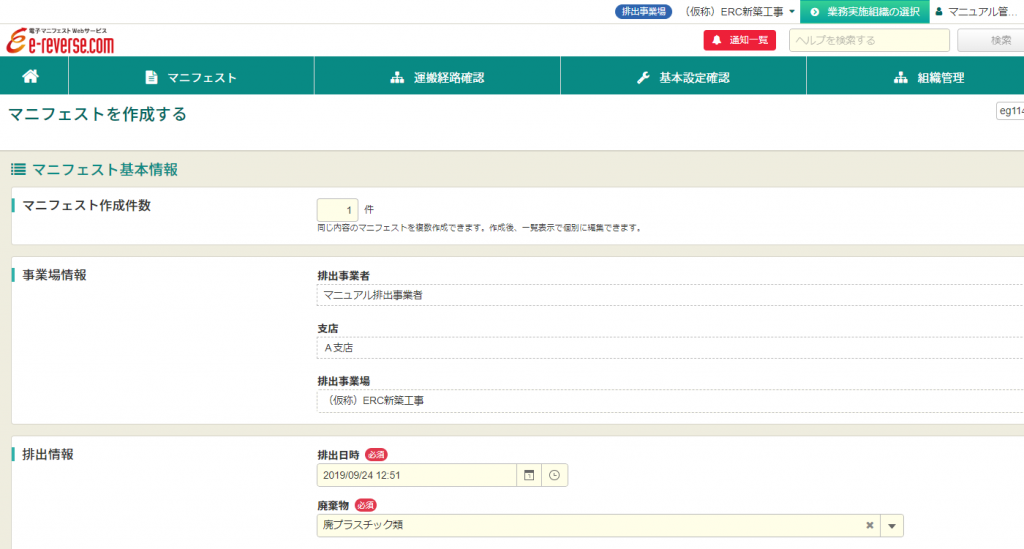Open the マニフェスト menu
Image resolution: width=1024 pixels, height=549 pixels.
[x=191, y=77]
